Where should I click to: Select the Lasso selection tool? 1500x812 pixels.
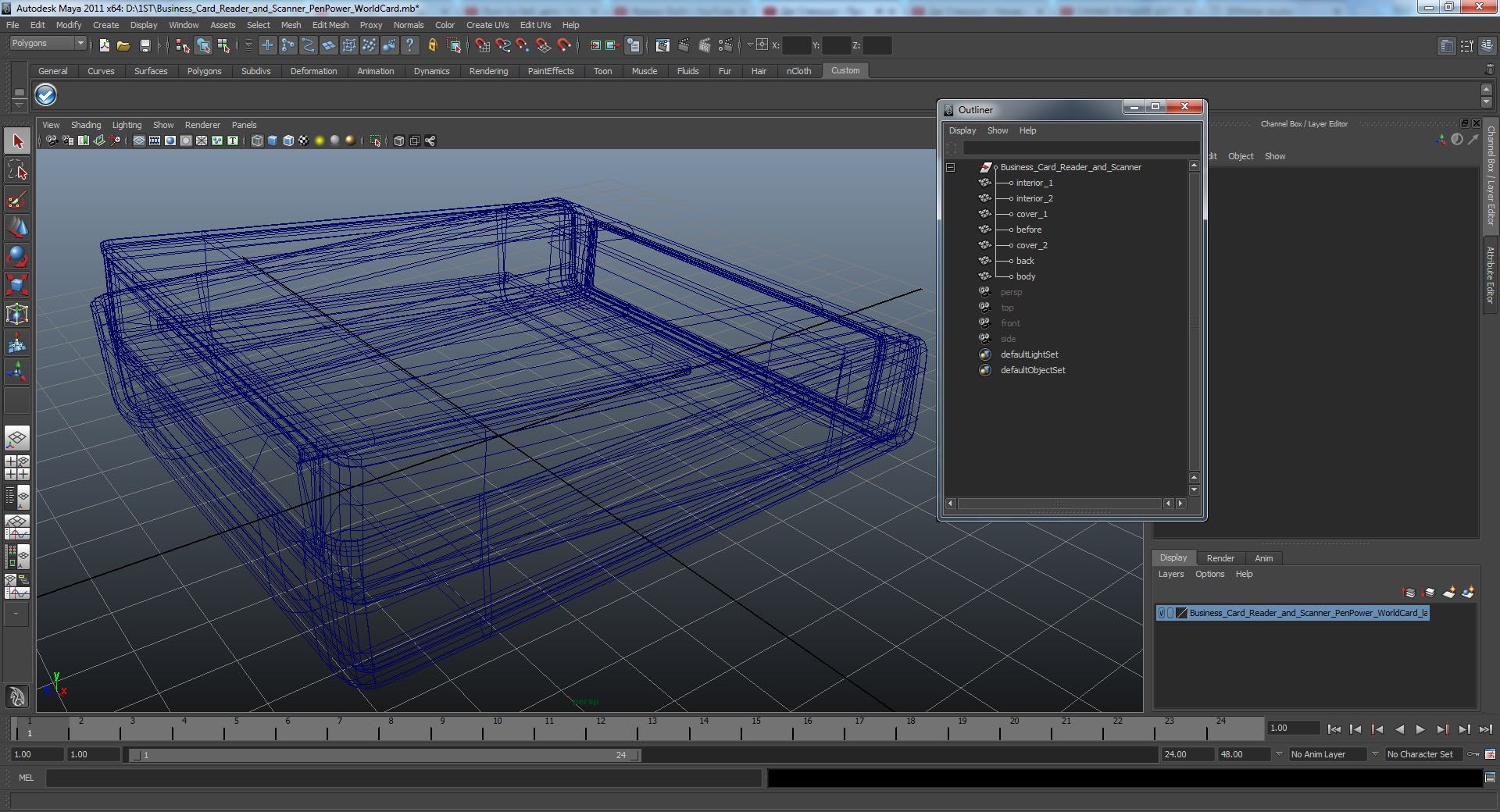point(17,170)
